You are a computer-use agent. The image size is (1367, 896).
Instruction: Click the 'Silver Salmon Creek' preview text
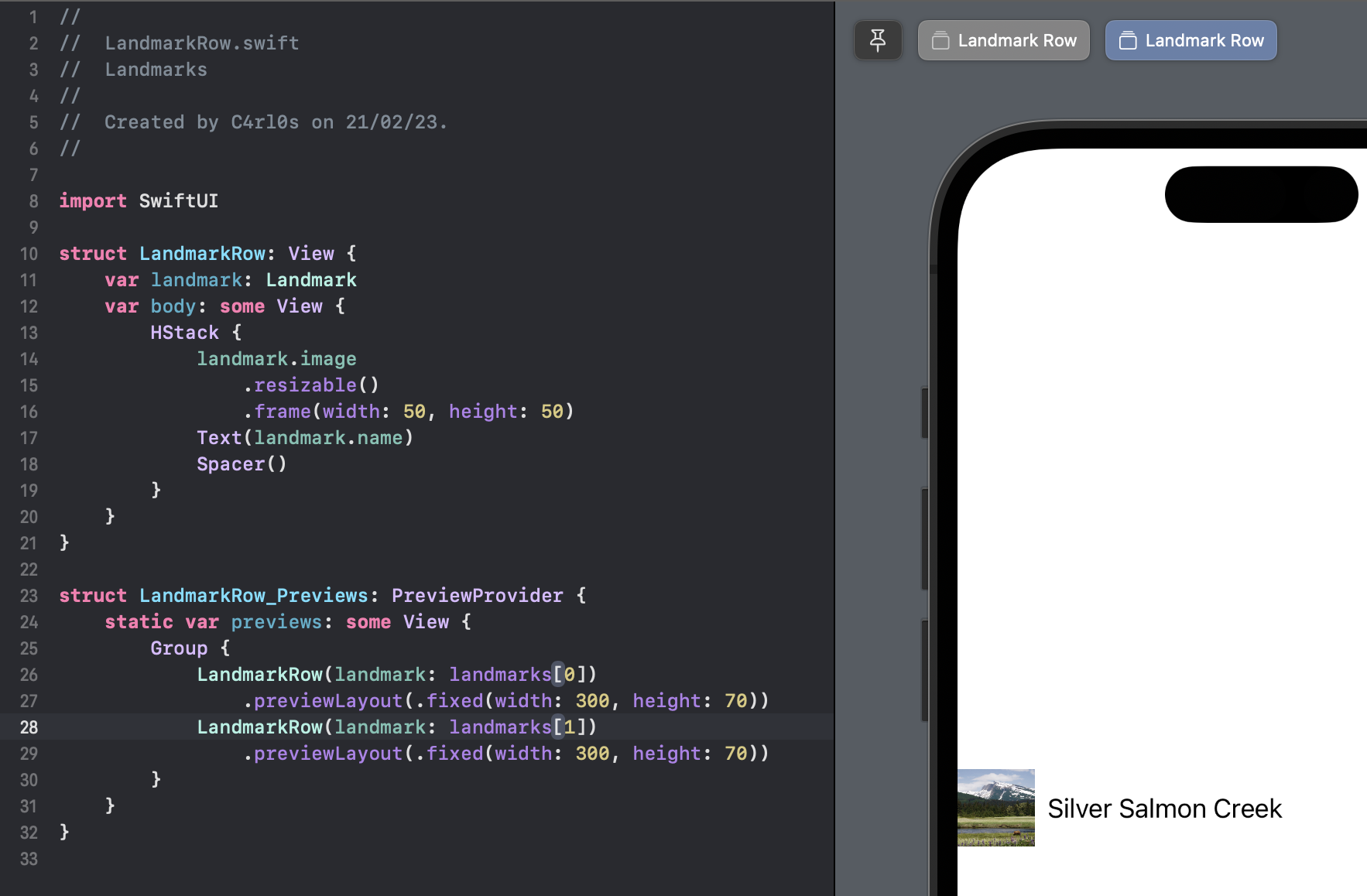(x=1164, y=809)
